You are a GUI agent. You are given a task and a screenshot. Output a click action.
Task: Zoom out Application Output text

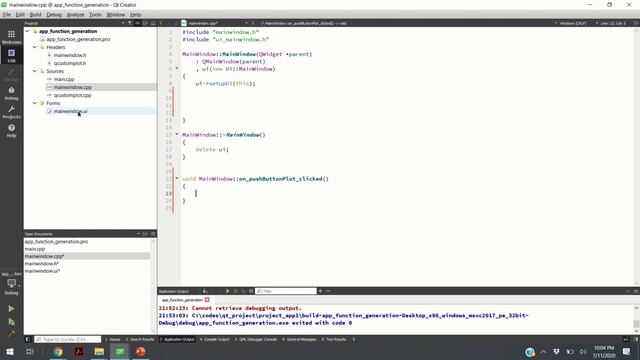[x=328, y=291]
